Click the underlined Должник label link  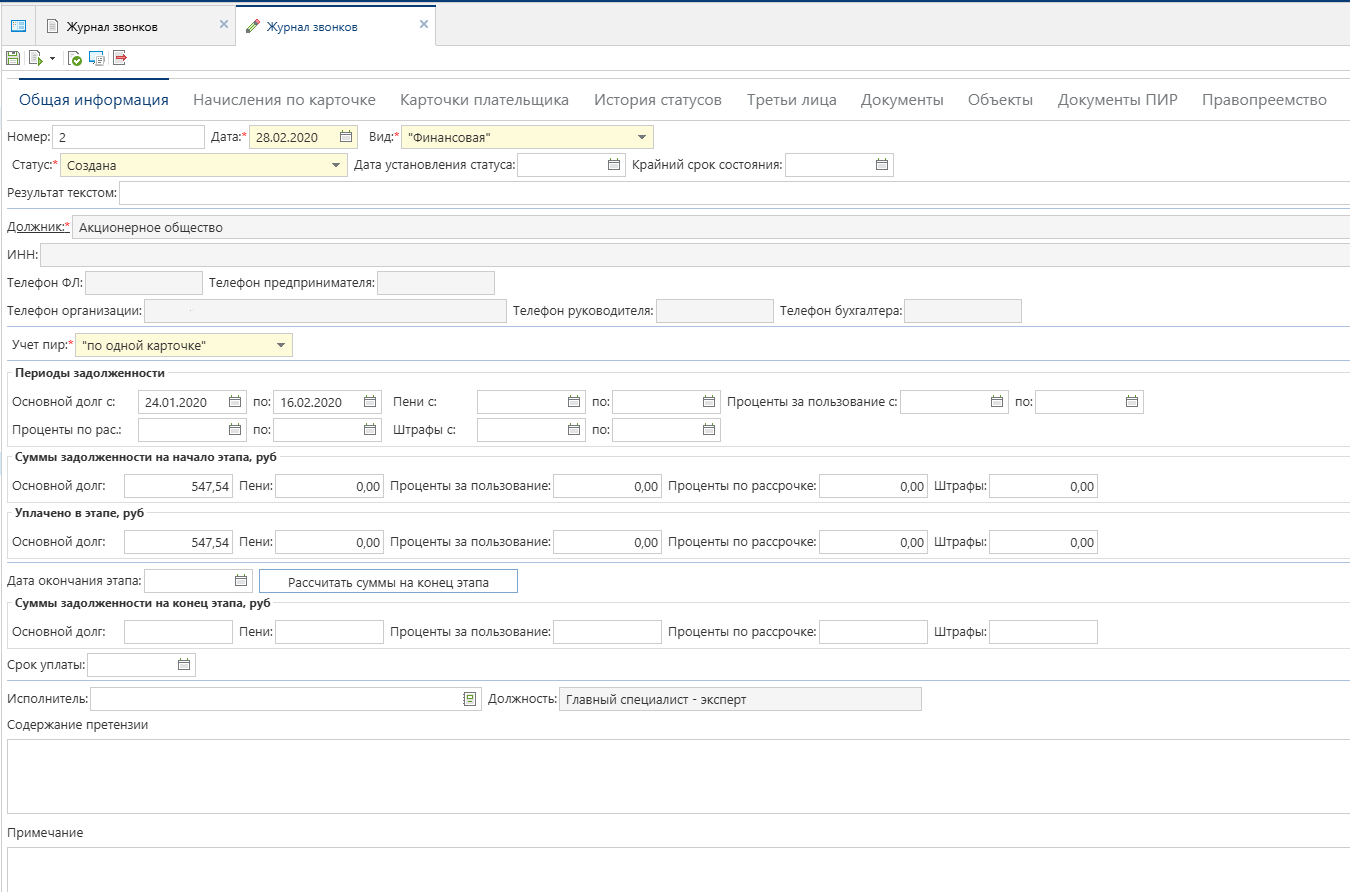pyautogui.click(x=36, y=227)
